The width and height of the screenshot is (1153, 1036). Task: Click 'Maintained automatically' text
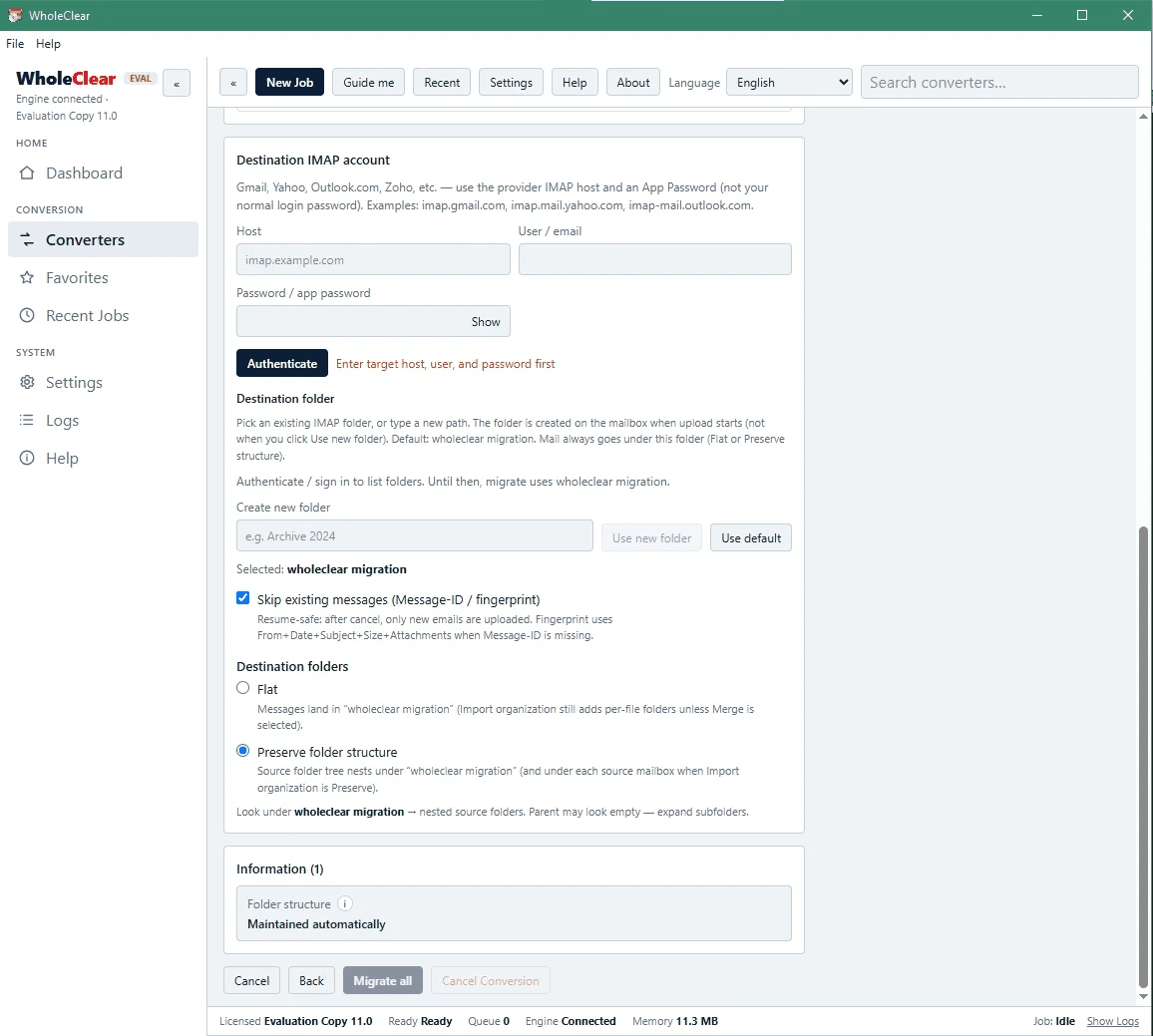(316, 924)
